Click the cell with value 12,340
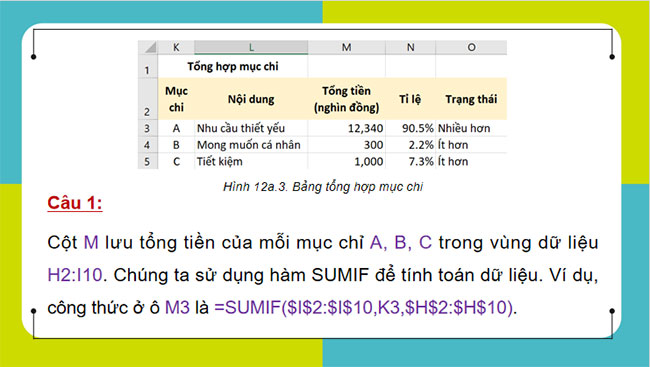Viewport: 650px width, 367px height. (x=347, y=128)
